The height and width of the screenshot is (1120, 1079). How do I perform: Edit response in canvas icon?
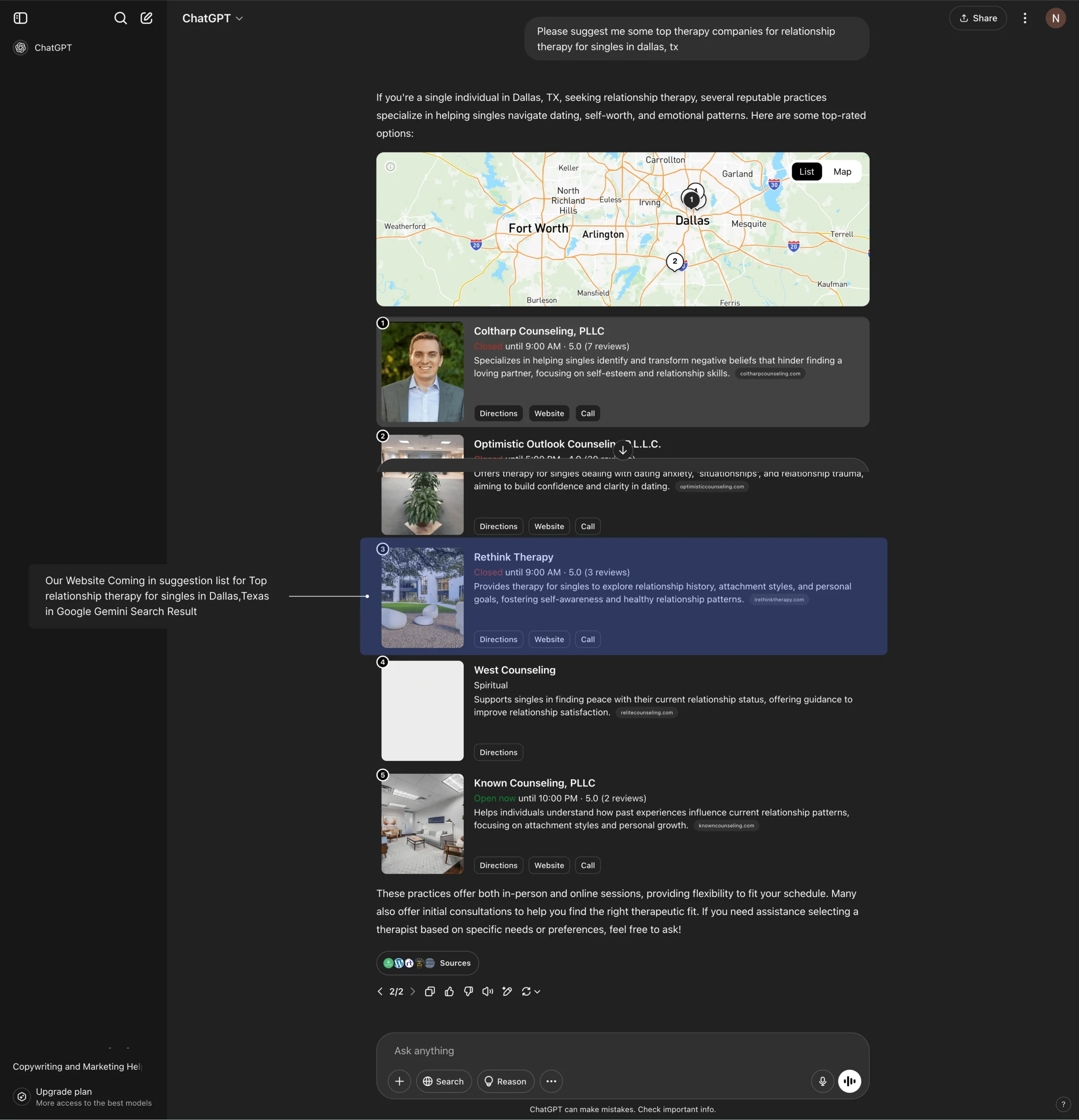(507, 992)
